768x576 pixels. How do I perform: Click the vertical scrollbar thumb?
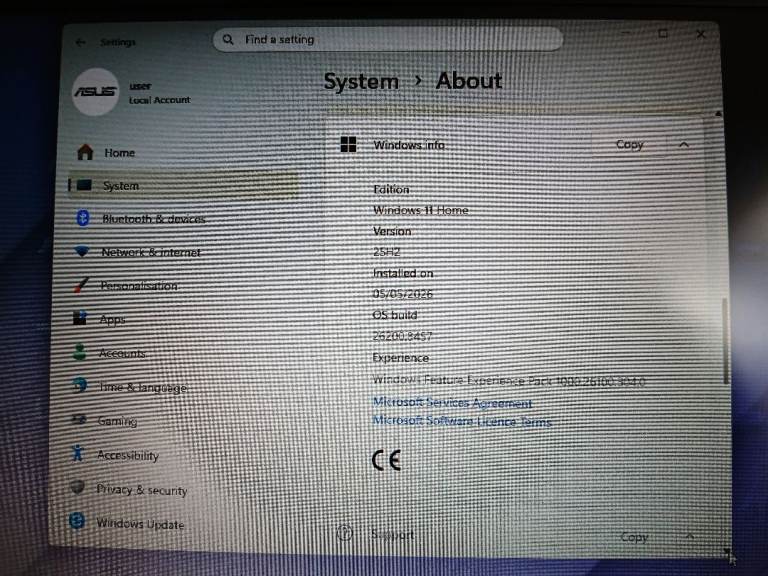pos(725,341)
